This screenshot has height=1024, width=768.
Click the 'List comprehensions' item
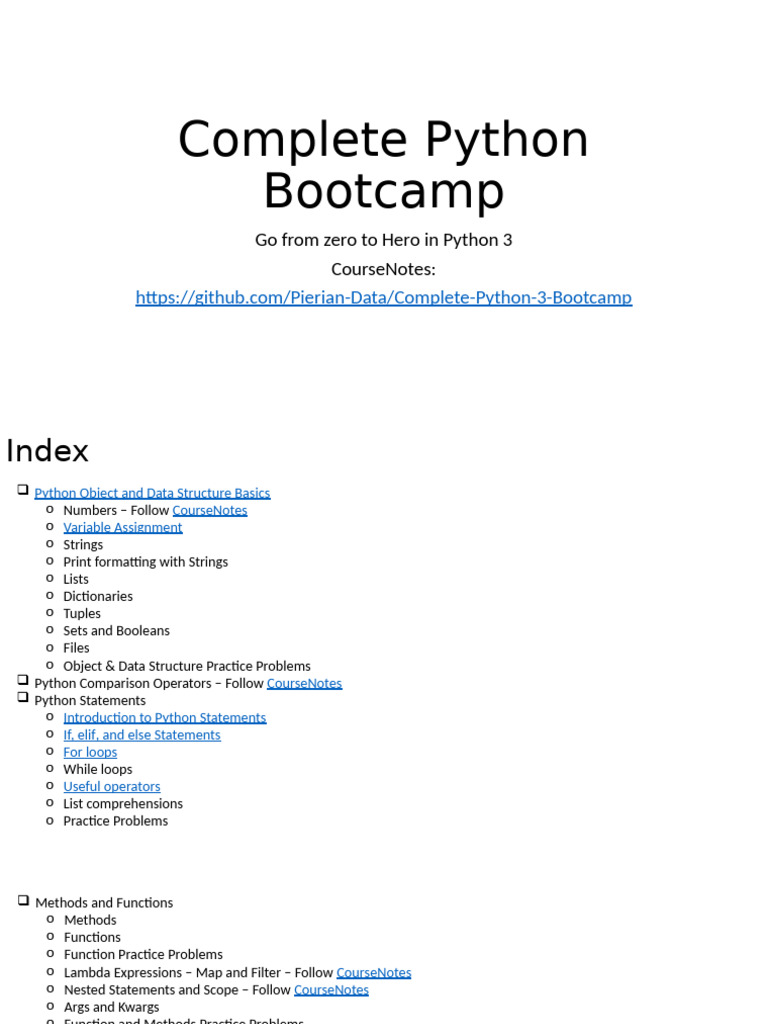tap(123, 804)
